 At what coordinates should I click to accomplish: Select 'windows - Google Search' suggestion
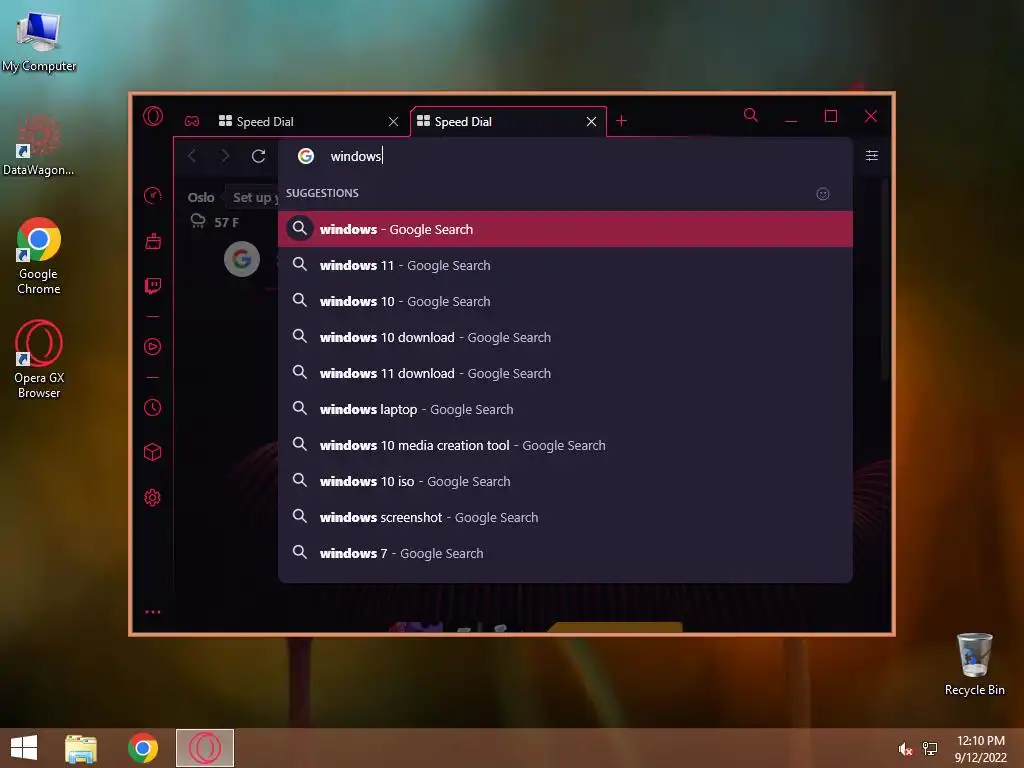point(566,229)
